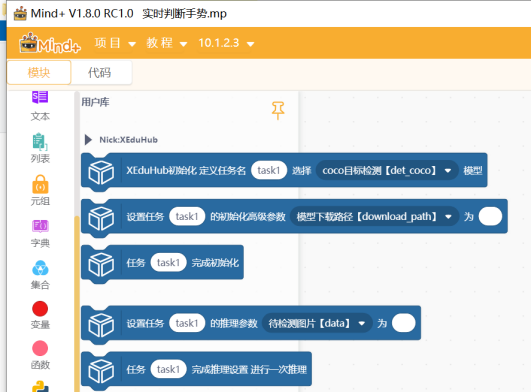Click cube icon on 推理参数 block

101,325
